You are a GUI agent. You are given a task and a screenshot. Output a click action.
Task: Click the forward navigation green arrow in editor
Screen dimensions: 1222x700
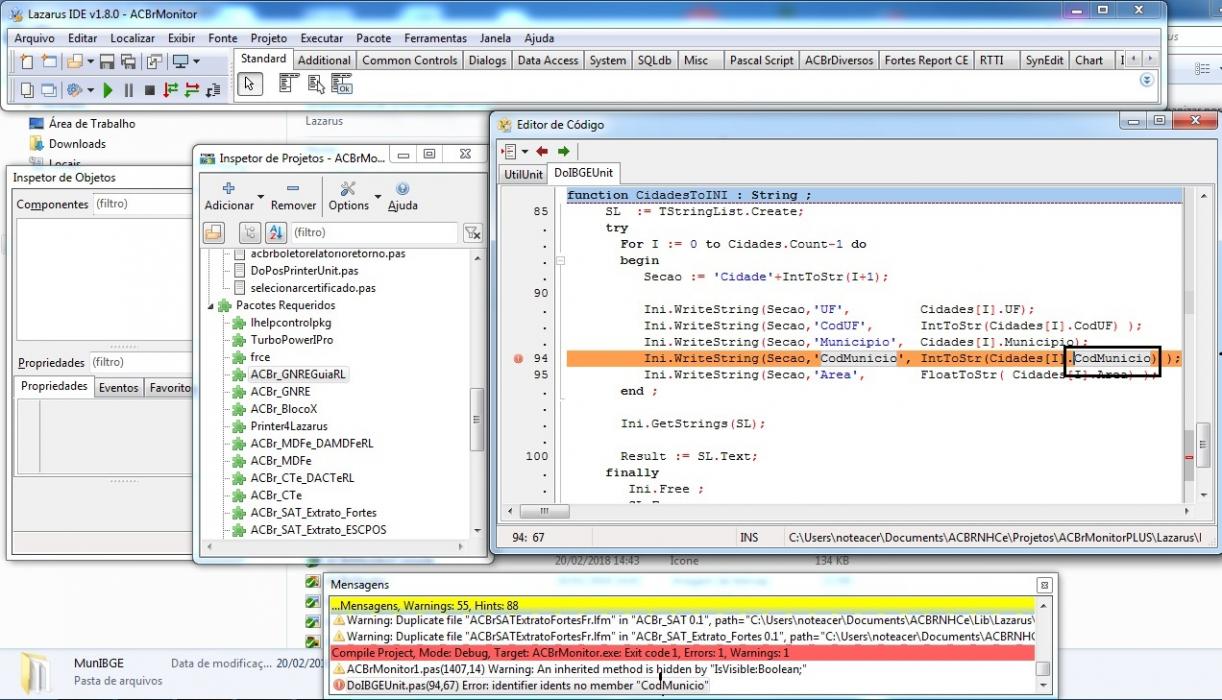click(x=564, y=151)
